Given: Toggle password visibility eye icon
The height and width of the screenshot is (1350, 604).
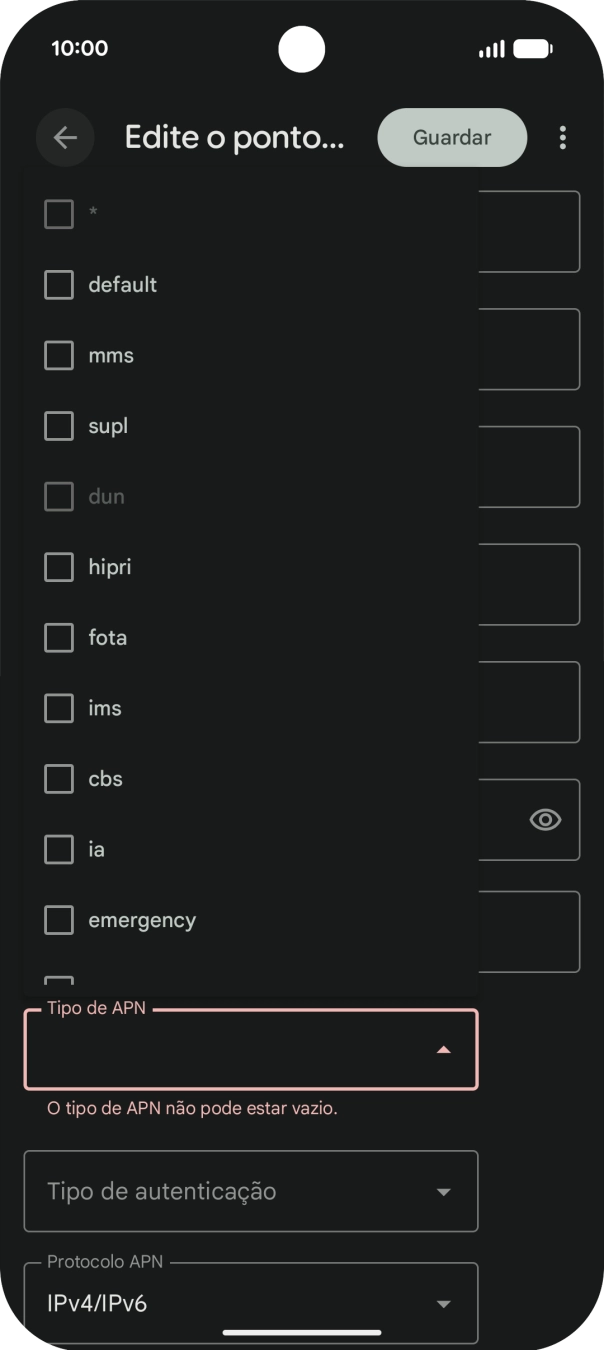Looking at the screenshot, I should (545, 820).
